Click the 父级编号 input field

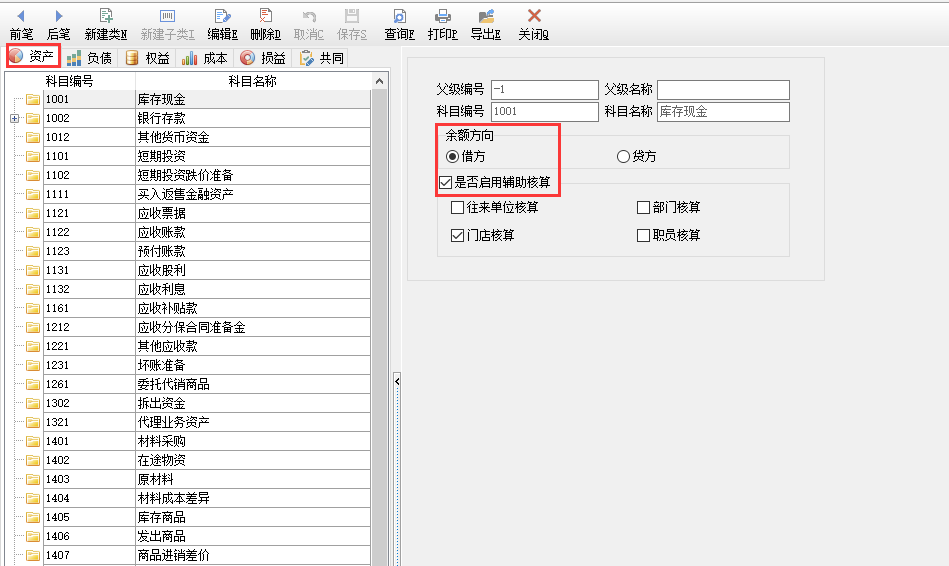(x=545, y=90)
